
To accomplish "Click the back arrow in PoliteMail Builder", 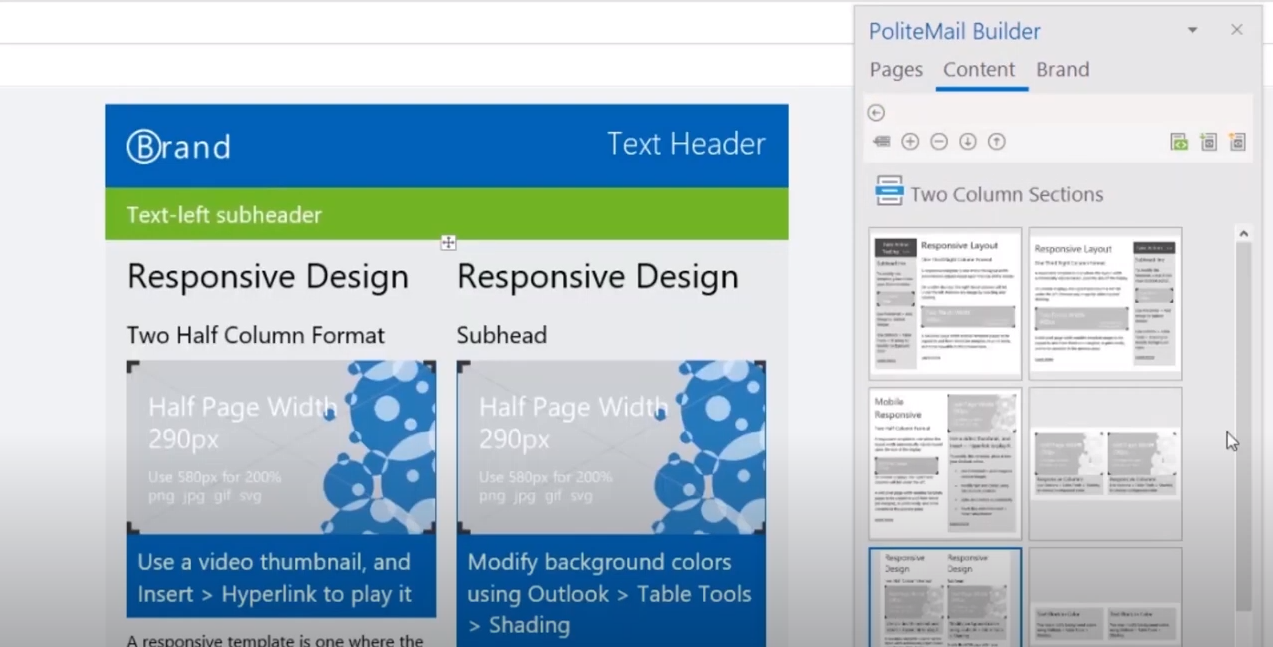I will click(876, 113).
